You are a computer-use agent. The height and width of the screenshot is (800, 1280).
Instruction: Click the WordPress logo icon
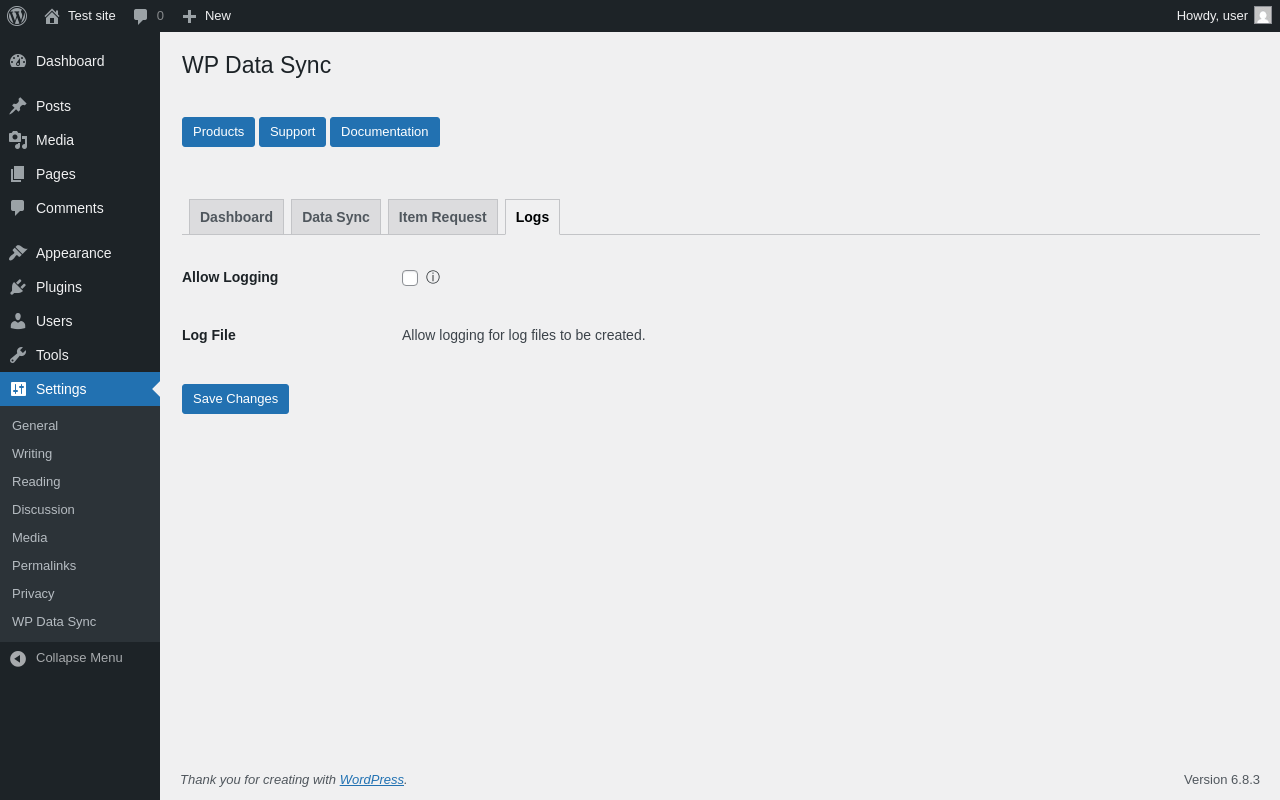click(17, 16)
